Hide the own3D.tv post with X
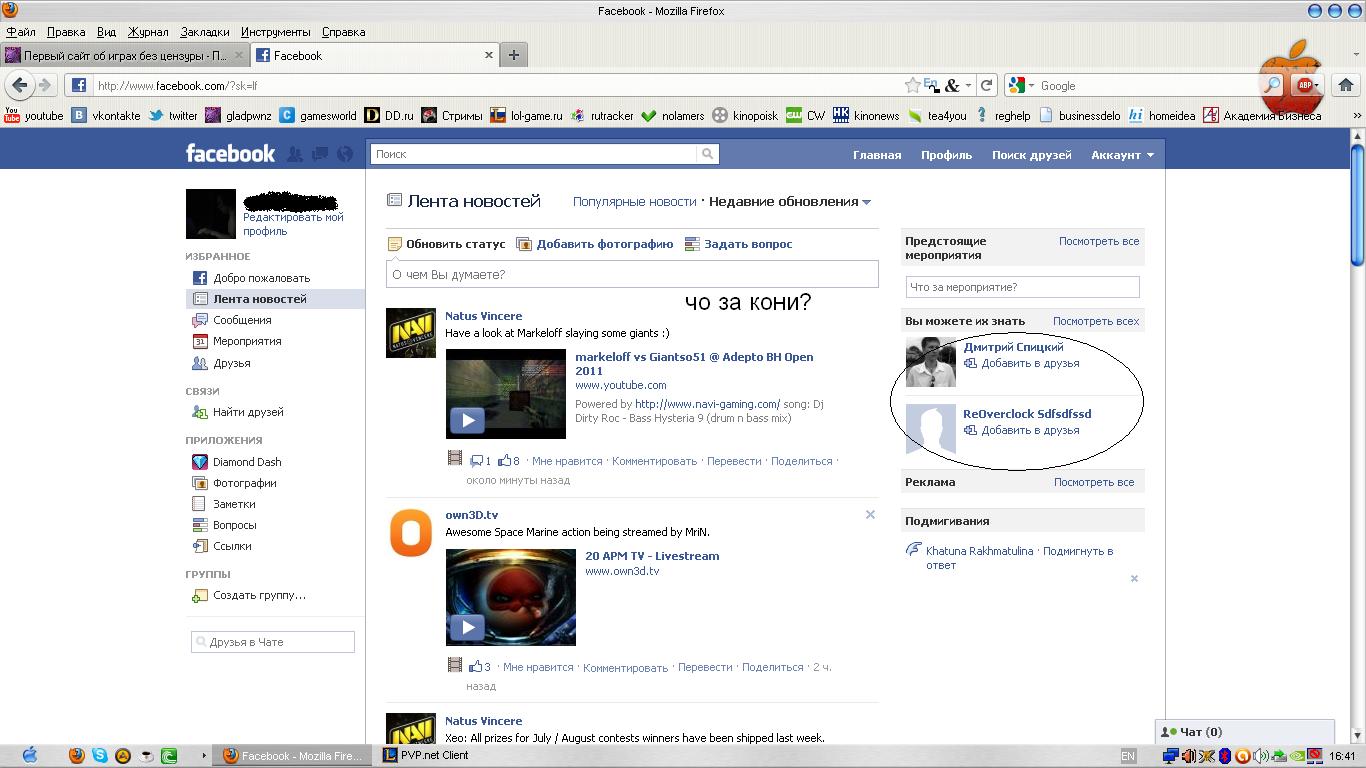Screen dimensions: 1366x768 coord(870,515)
